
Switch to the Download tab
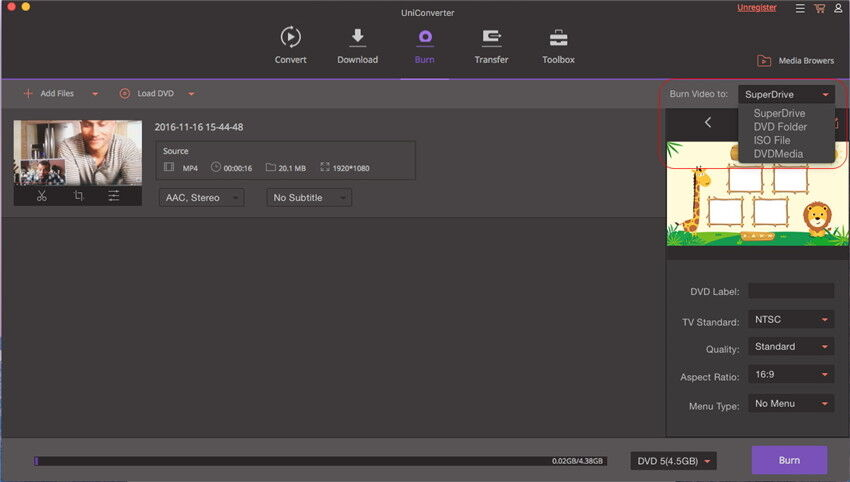pyautogui.click(x=357, y=46)
